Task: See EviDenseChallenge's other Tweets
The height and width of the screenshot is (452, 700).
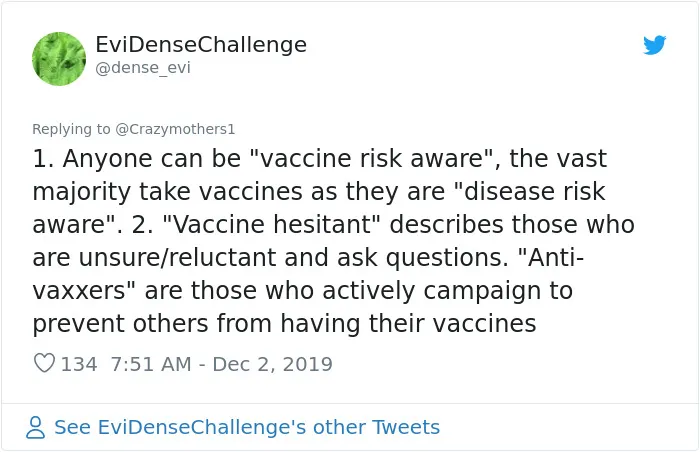Action: pyautogui.click(x=247, y=427)
